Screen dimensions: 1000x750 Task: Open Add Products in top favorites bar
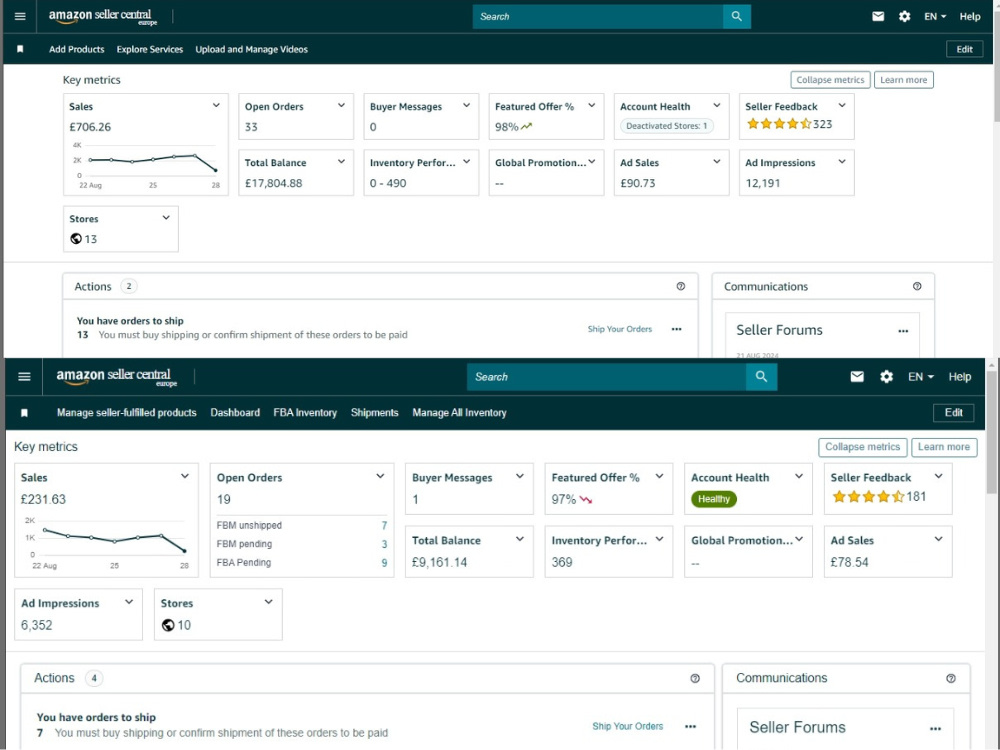[77, 49]
